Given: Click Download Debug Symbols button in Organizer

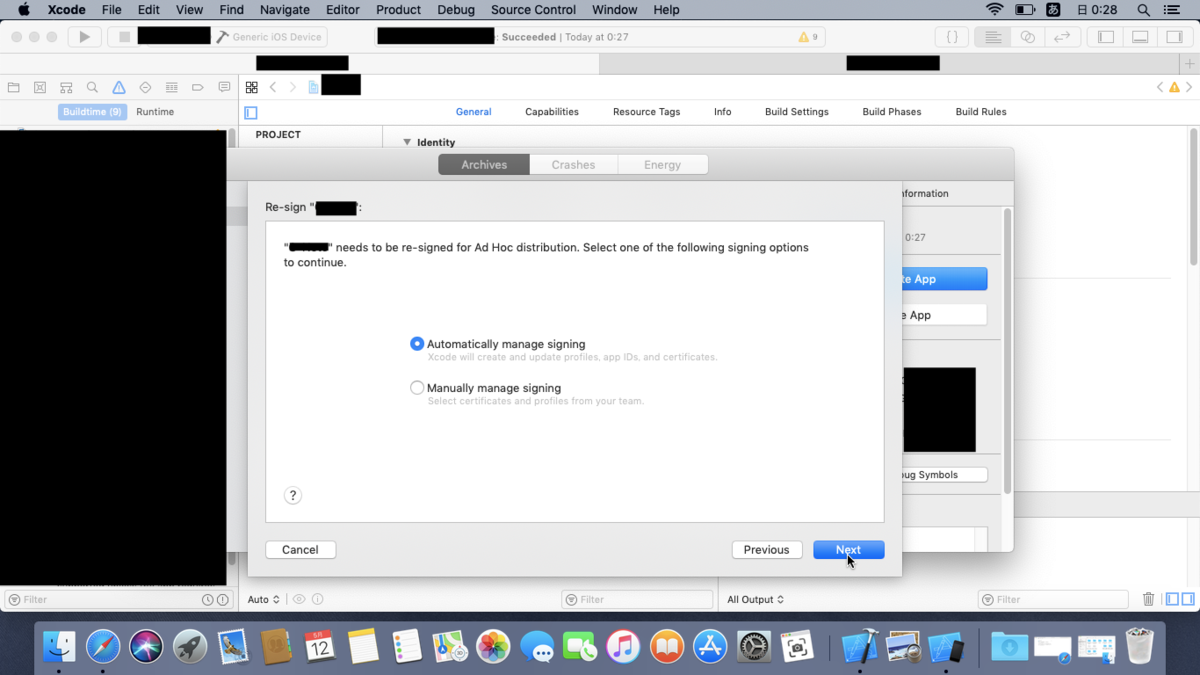Looking at the screenshot, I should 944,475.
